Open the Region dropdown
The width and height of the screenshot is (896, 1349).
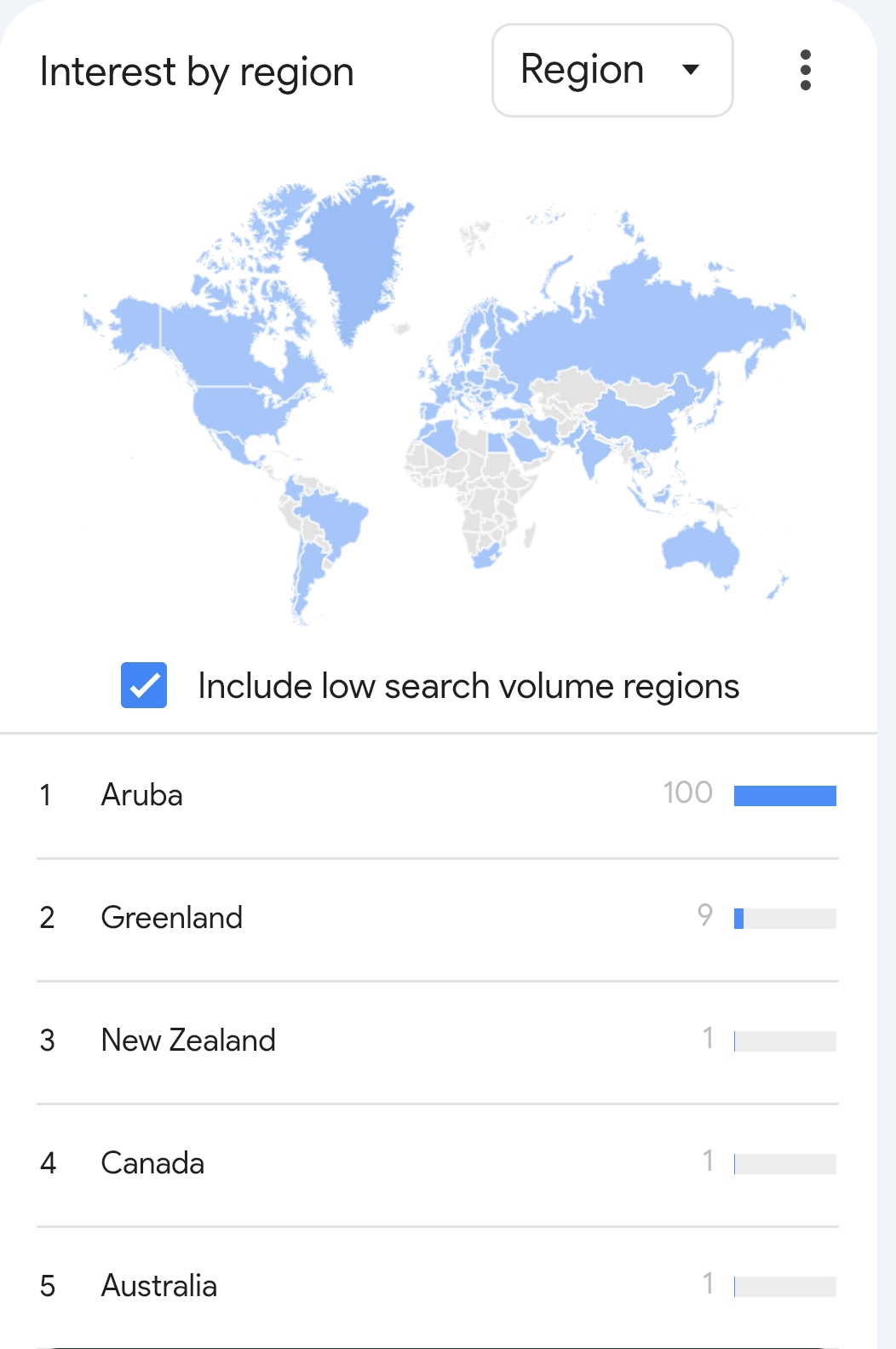point(612,70)
